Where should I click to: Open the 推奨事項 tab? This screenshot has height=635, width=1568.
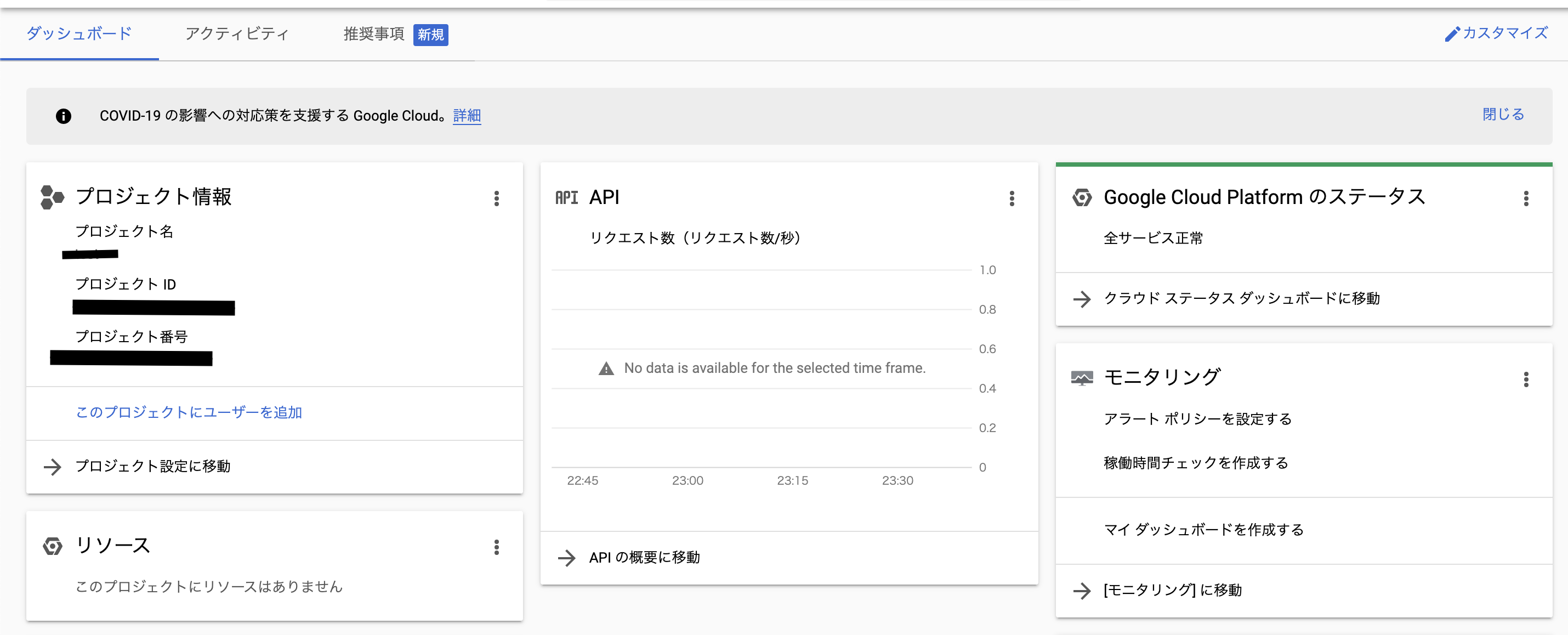[374, 34]
